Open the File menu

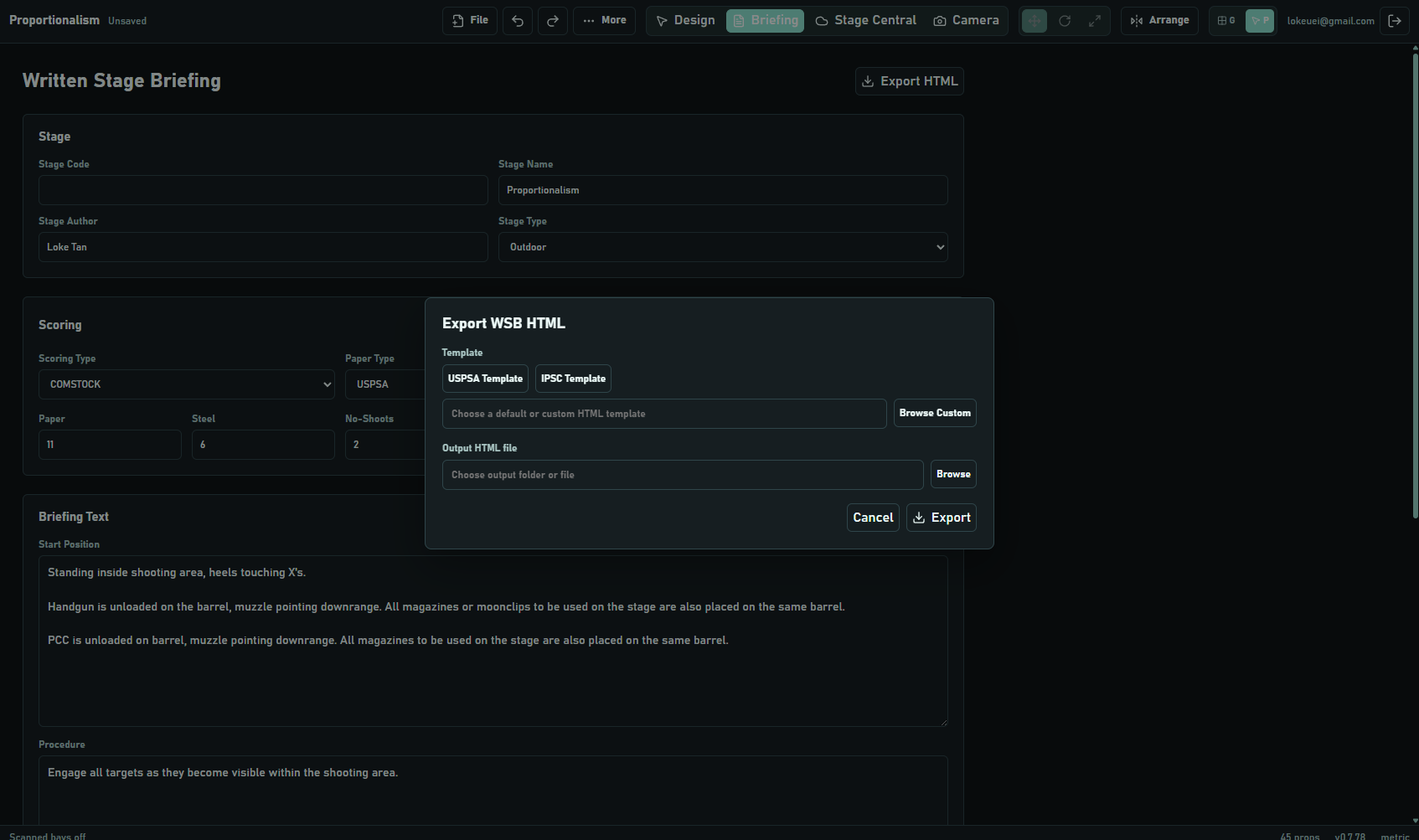(470, 21)
